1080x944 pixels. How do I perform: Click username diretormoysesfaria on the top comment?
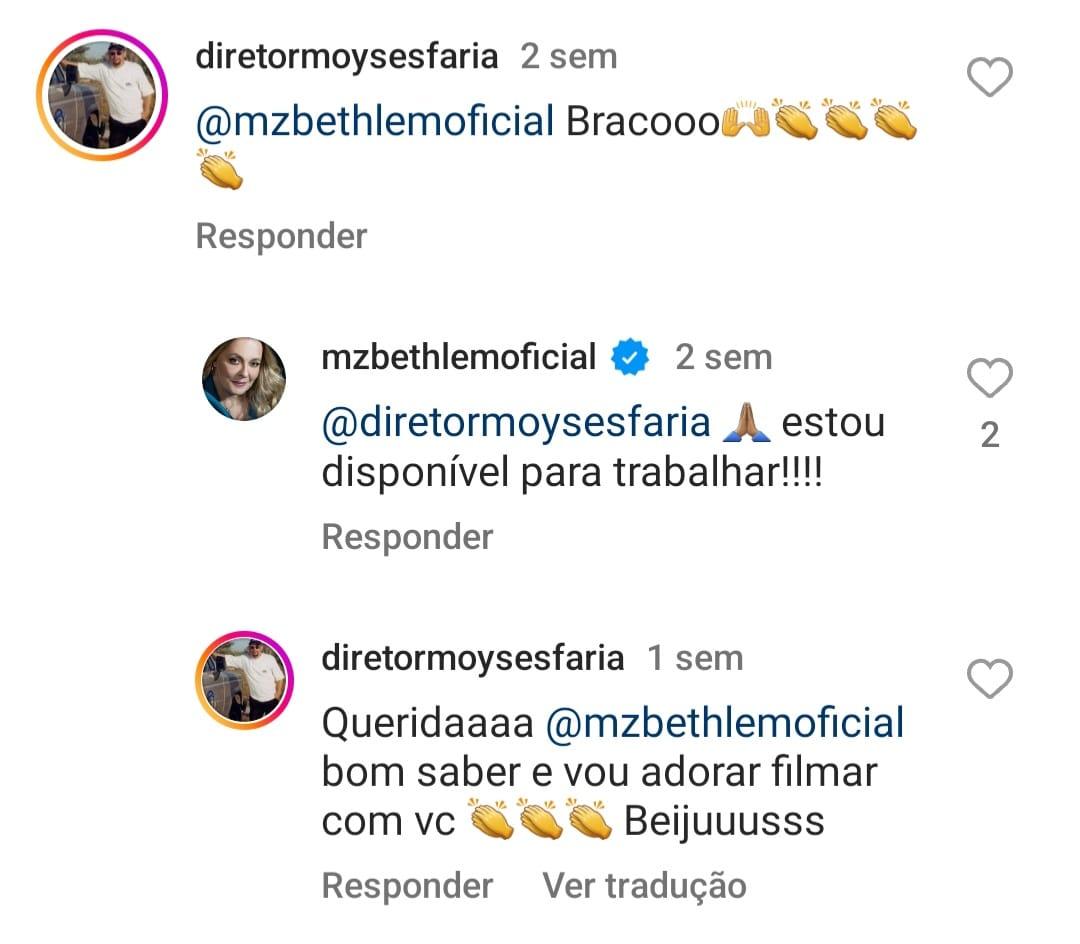click(x=346, y=57)
